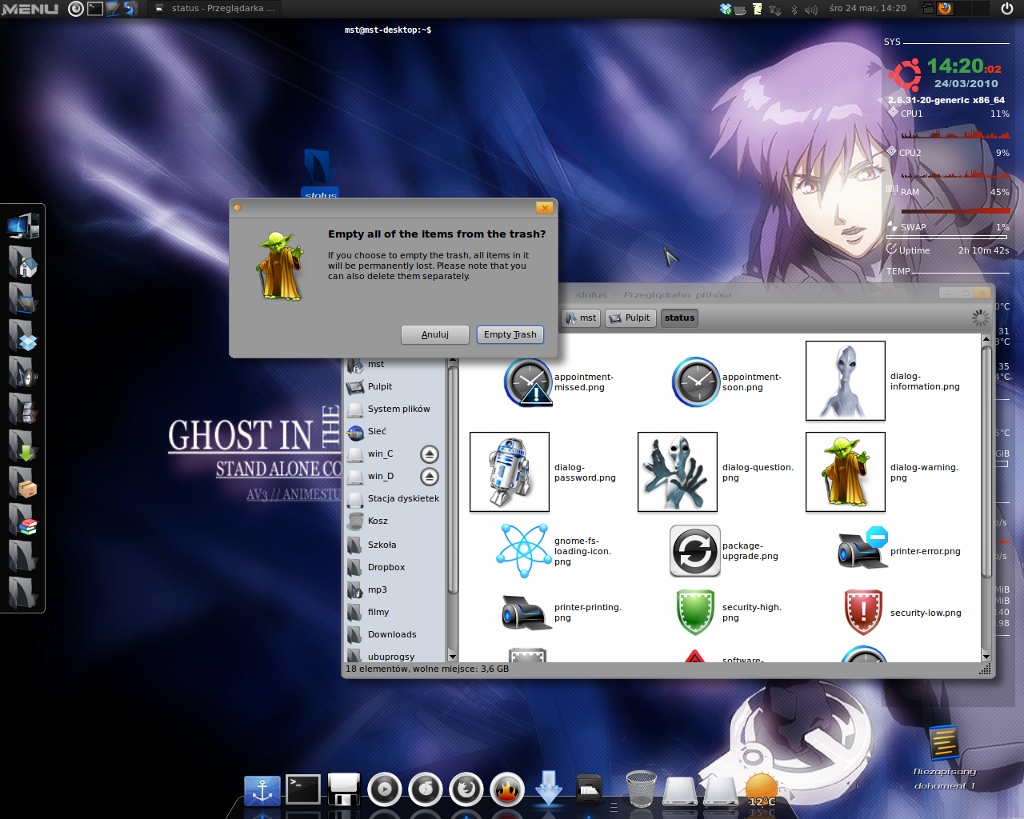Click the power button in top panel

(1007, 8)
